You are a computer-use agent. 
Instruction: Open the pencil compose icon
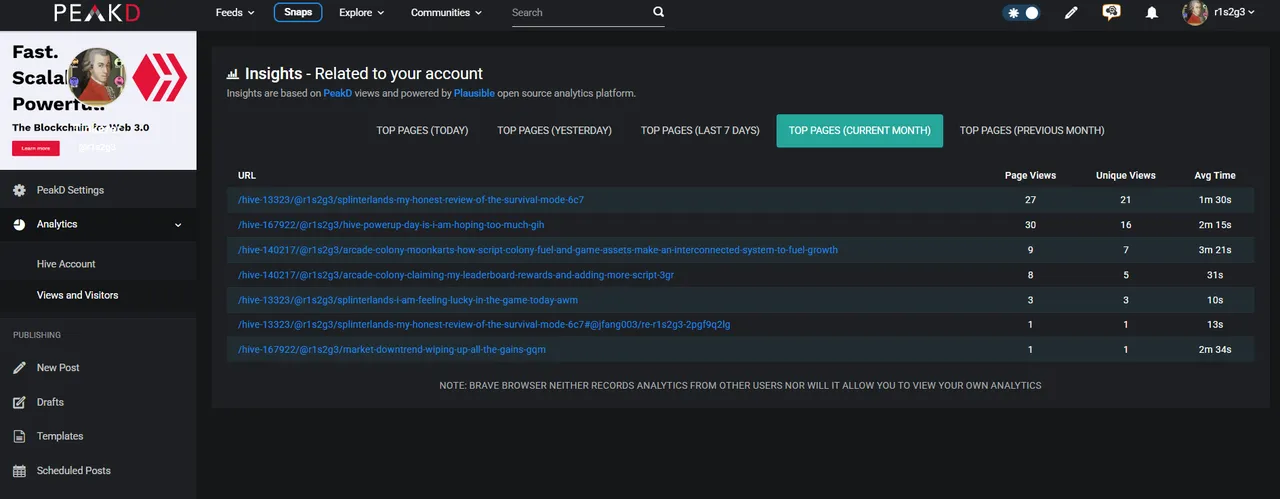point(1071,13)
